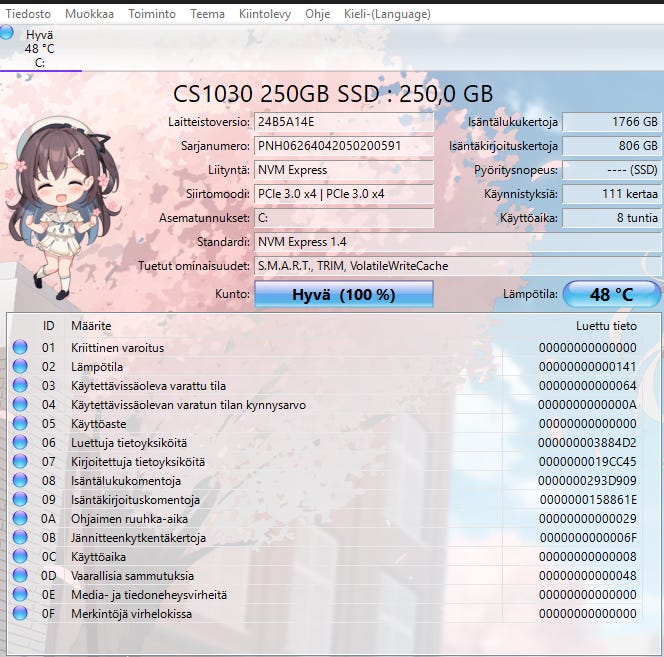Click the anime mascot character image
The height and width of the screenshot is (657, 664).
pyautogui.click(x=62, y=208)
